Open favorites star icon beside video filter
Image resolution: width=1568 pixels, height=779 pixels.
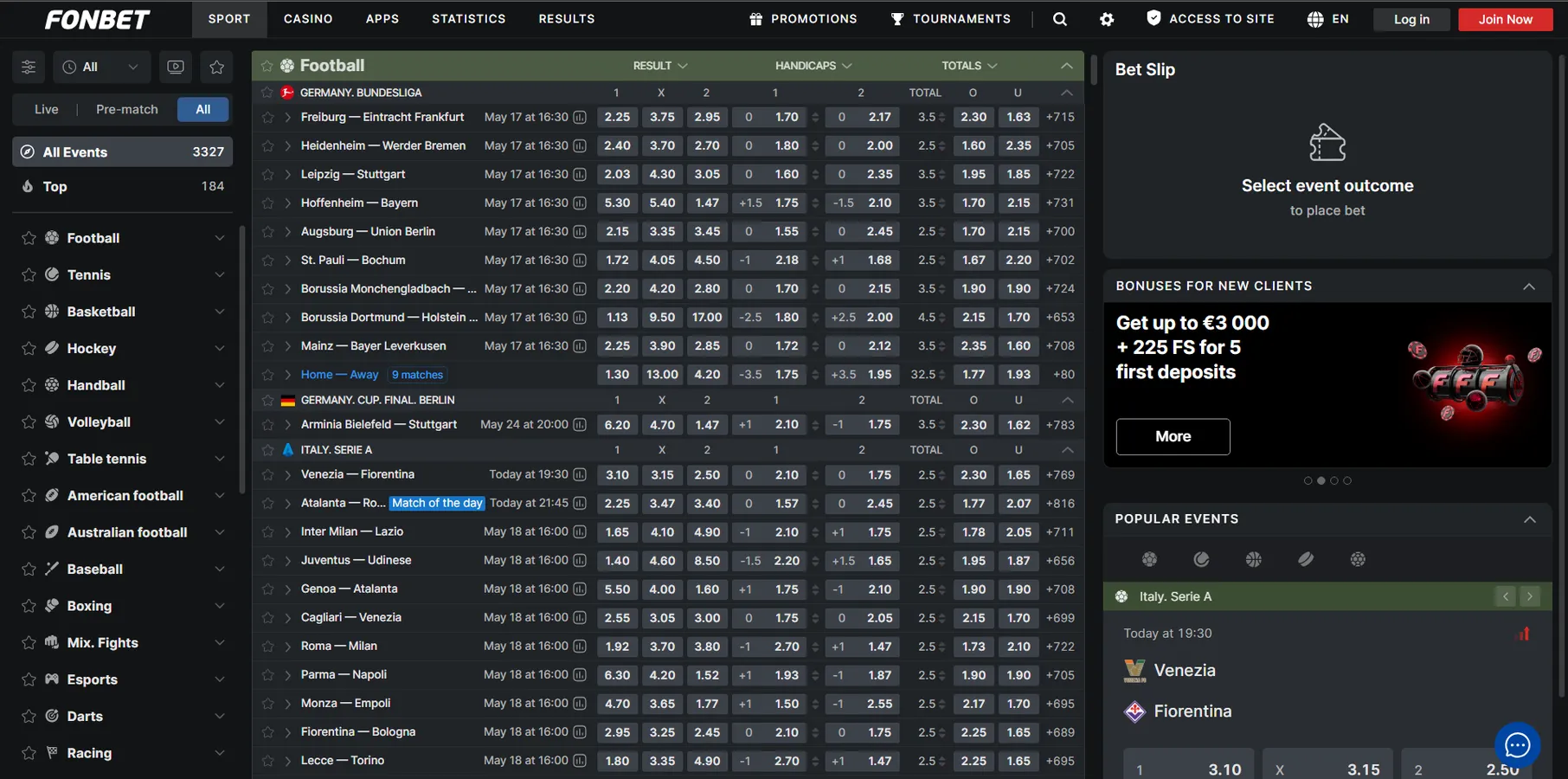point(216,67)
